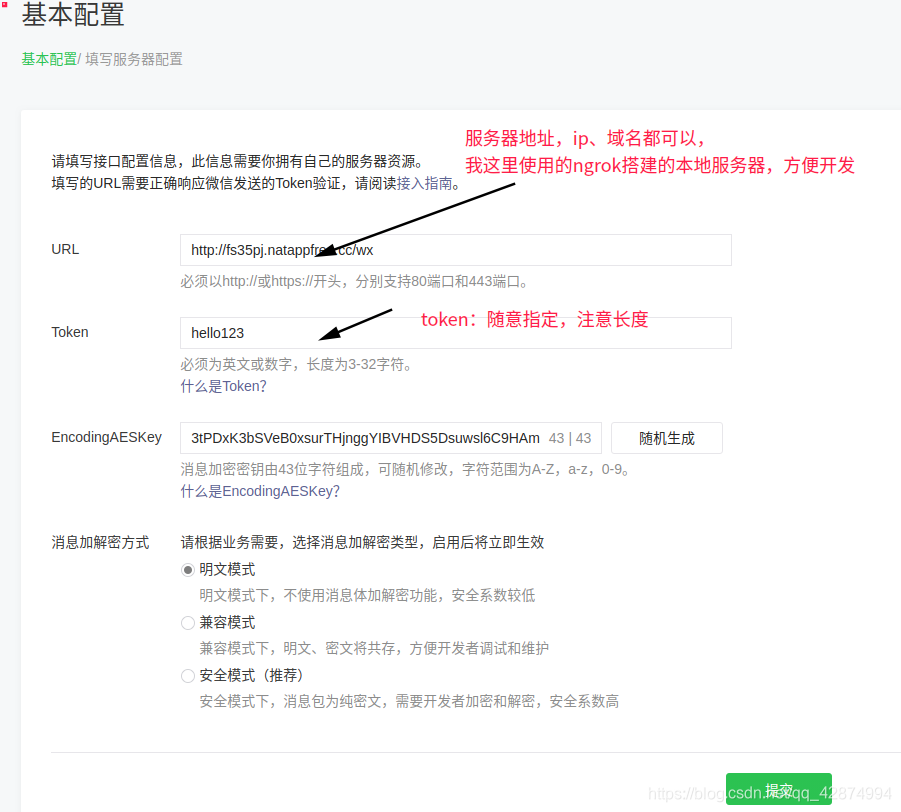Select the Token field label
Screen dimensions: 901x812
pyautogui.click(x=70, y=332)
